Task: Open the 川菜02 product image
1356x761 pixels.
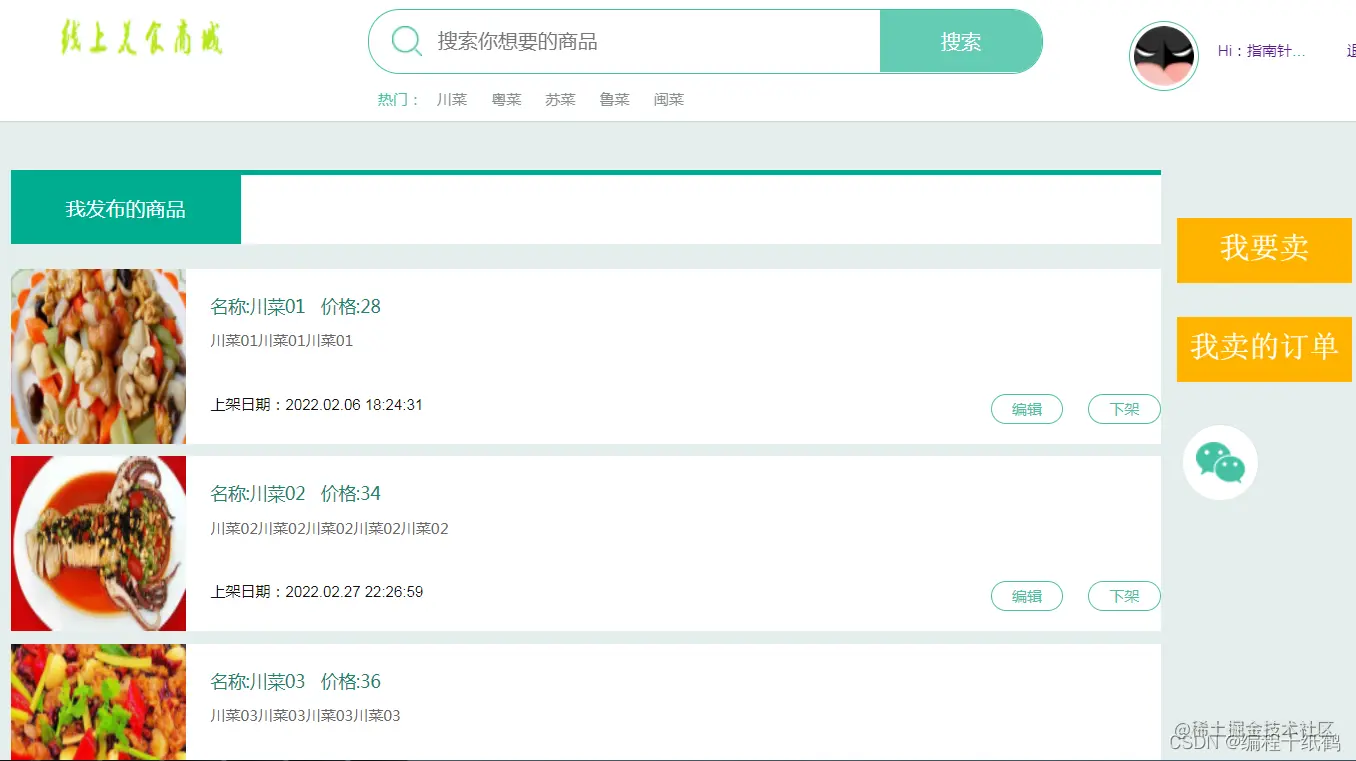Action: click(98, 544)
